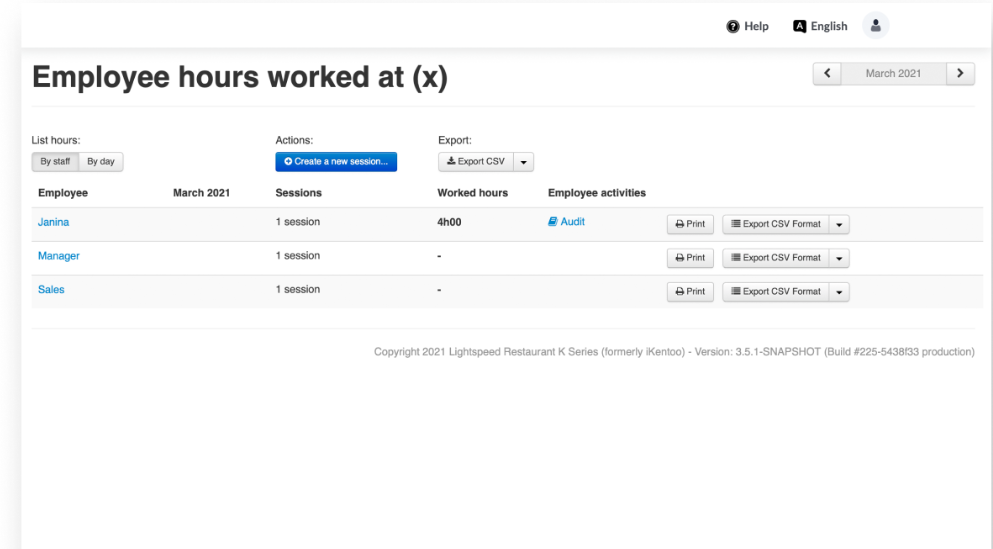Open Janina's Audit activity link

click(x=567, y=222)
